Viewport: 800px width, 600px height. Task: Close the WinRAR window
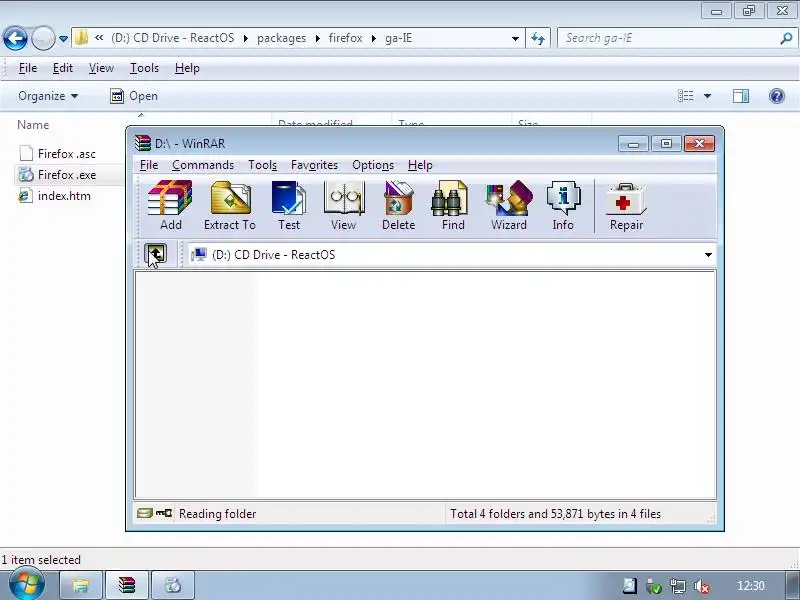pos(699,144)
